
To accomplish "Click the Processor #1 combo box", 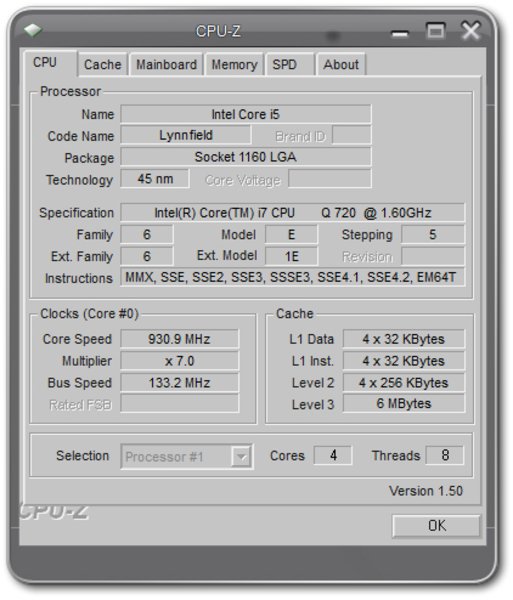I will [186, 456].
